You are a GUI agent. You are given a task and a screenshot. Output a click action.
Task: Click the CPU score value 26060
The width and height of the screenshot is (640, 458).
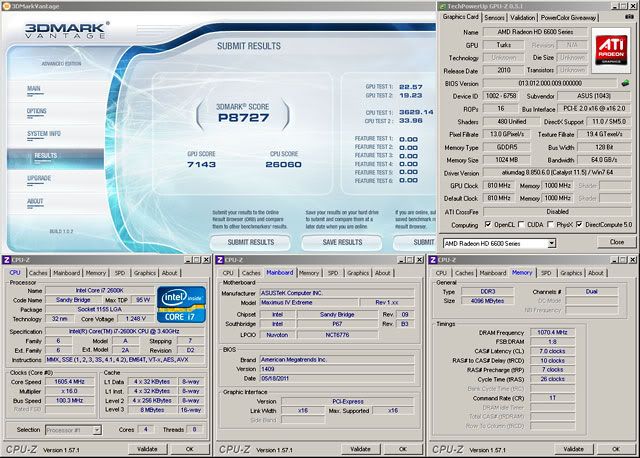[283, 165]
